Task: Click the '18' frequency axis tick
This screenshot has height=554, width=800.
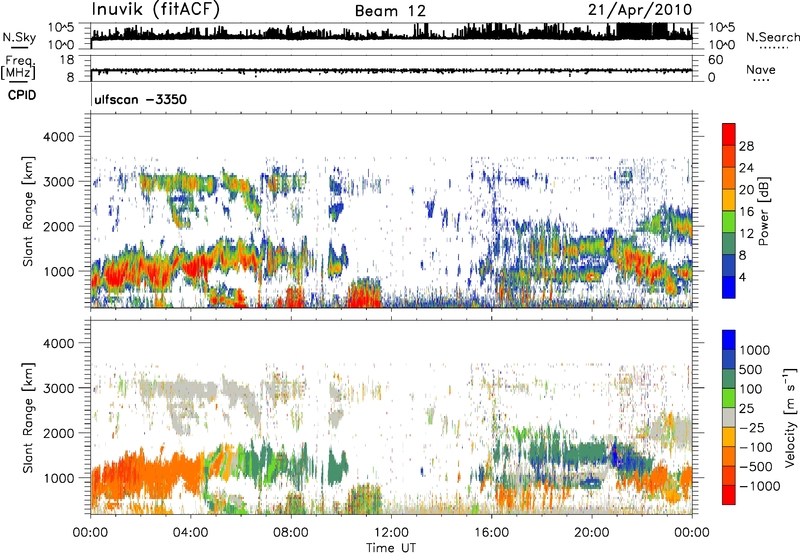Action: click(x=67, y=60)
